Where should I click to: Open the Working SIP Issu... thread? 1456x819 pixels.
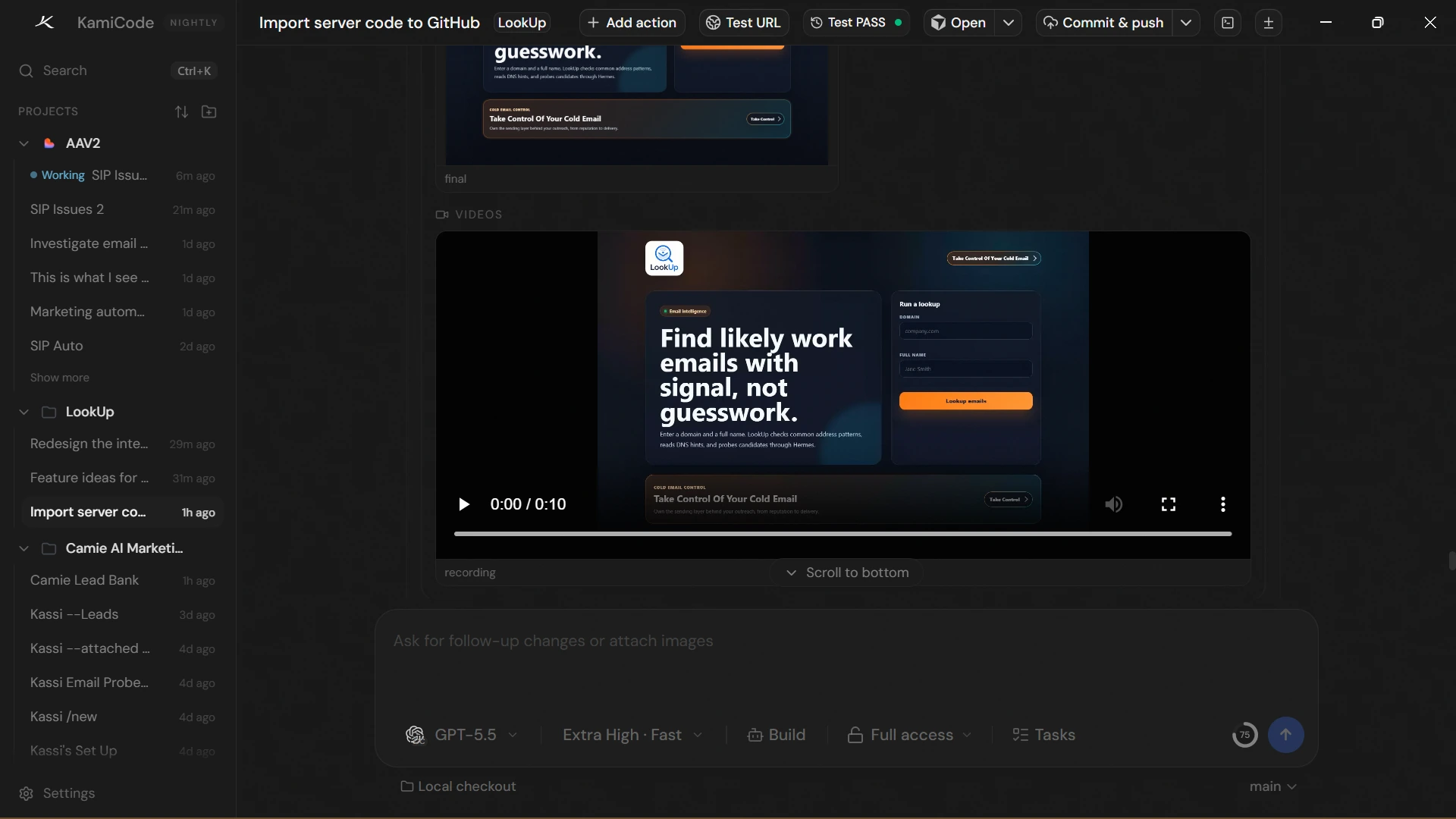[x=121, y=175]
